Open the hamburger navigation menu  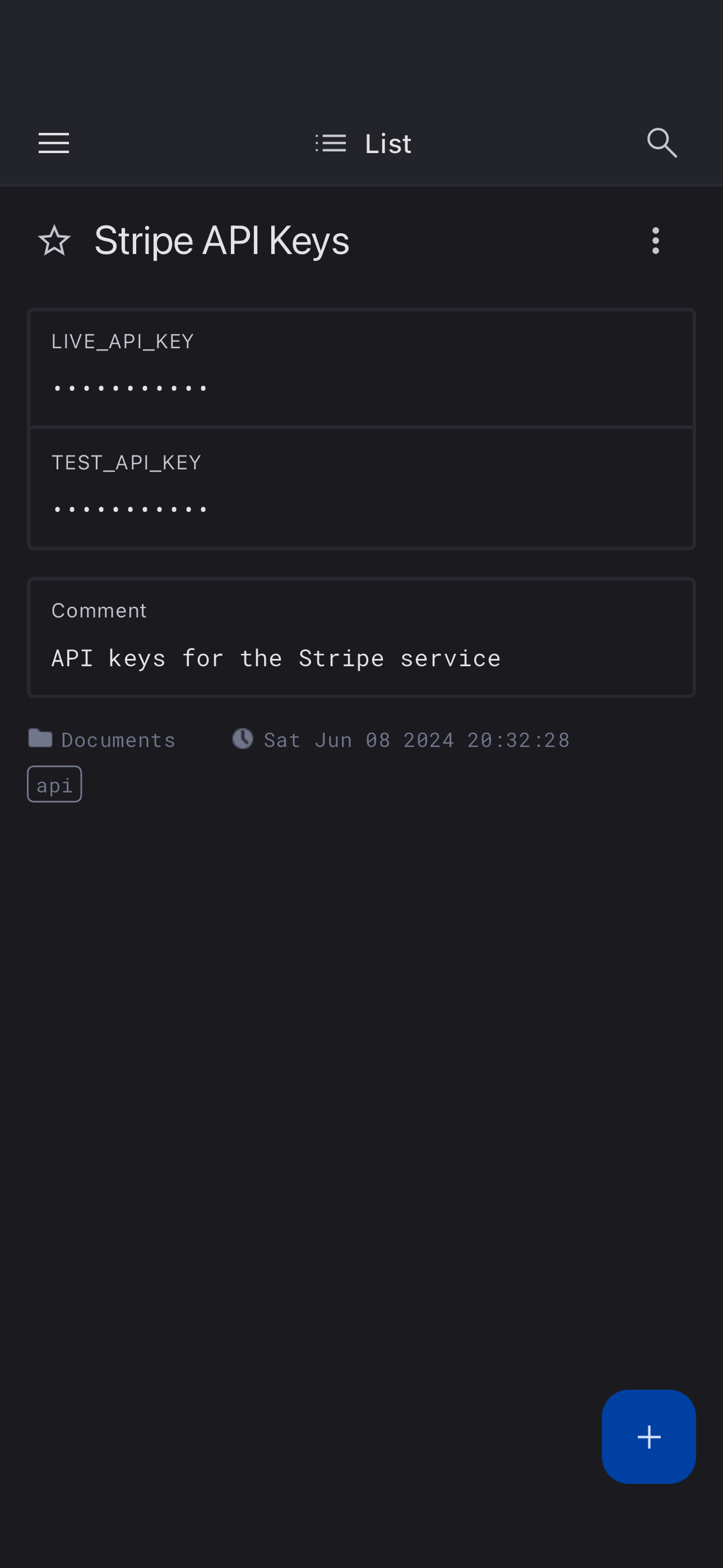54,144
